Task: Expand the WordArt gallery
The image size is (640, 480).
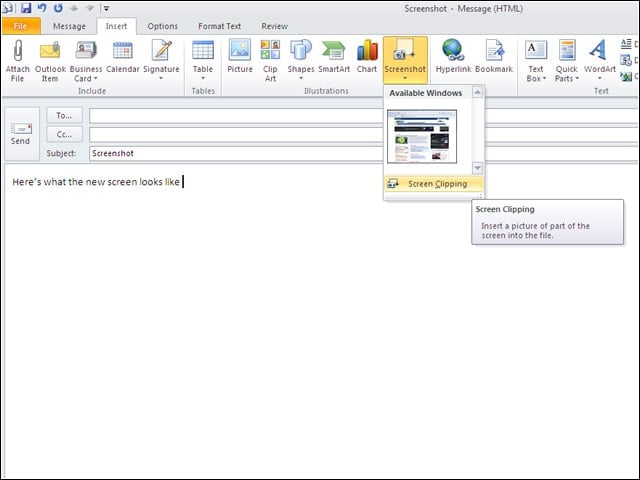Action: pyautogui.click(x=599, y=61)
